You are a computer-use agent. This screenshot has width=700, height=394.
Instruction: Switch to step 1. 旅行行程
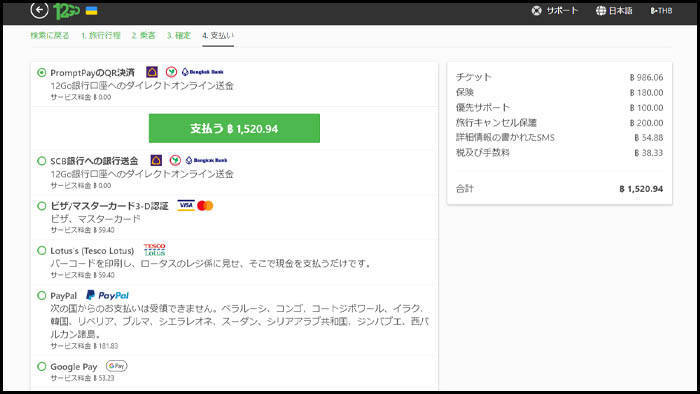coord(101,36)
